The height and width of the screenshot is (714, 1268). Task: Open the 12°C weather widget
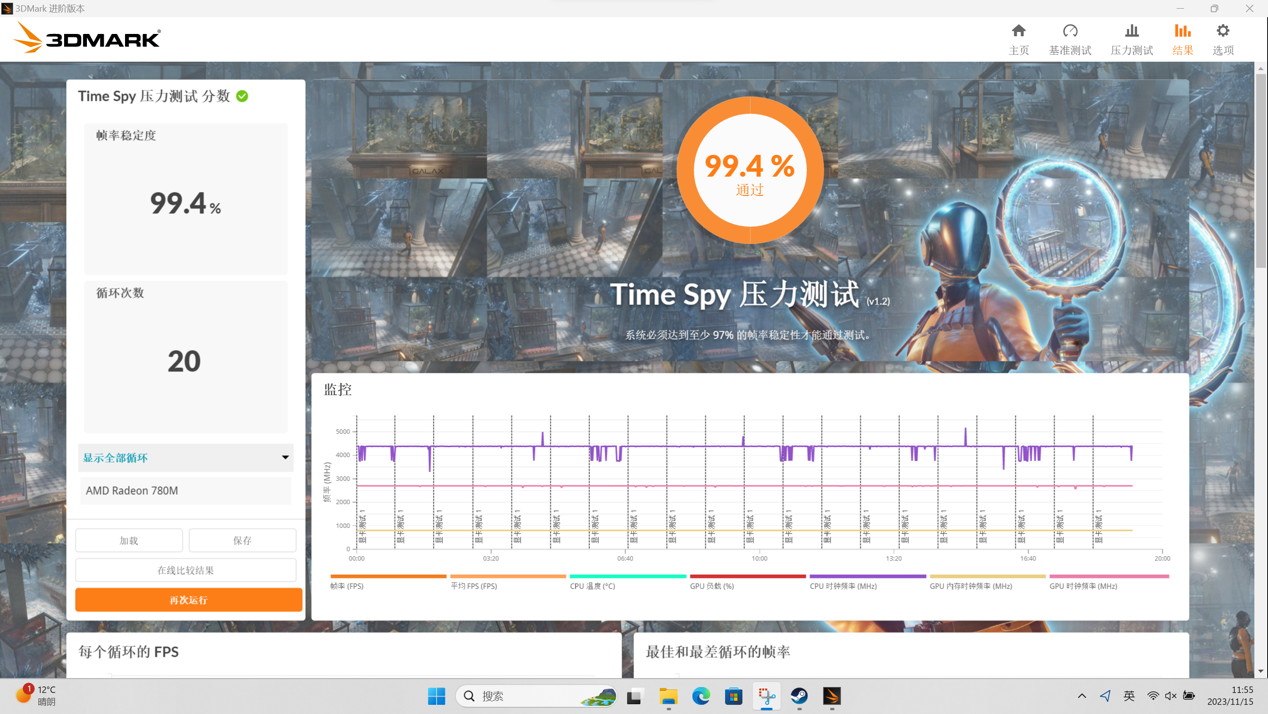pos(36,696)
